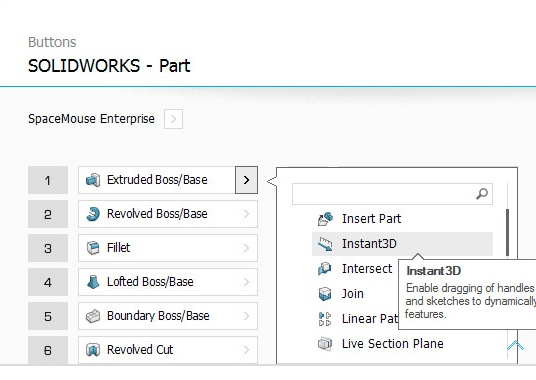Click the SpaceMouse Enterprise label
Image resolution: width=536 pixels, height=380 pixels.
tap(91, 119)
